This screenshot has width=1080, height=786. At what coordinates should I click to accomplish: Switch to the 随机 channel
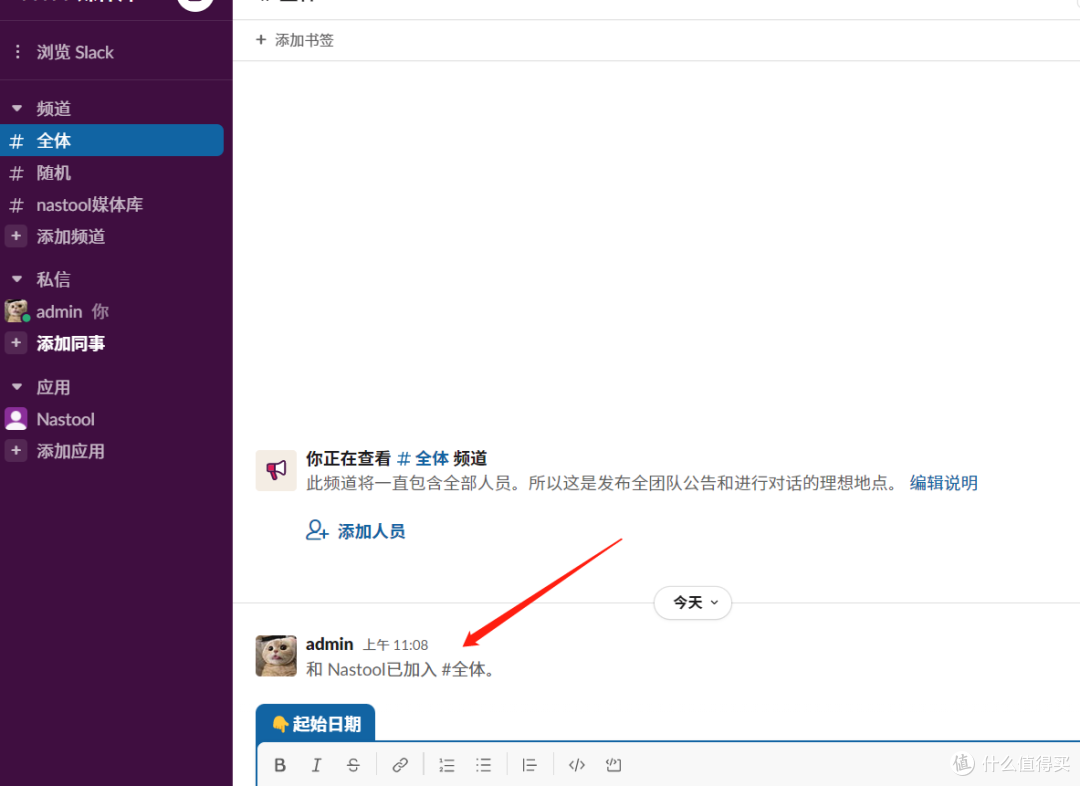(x=54, y=172)
